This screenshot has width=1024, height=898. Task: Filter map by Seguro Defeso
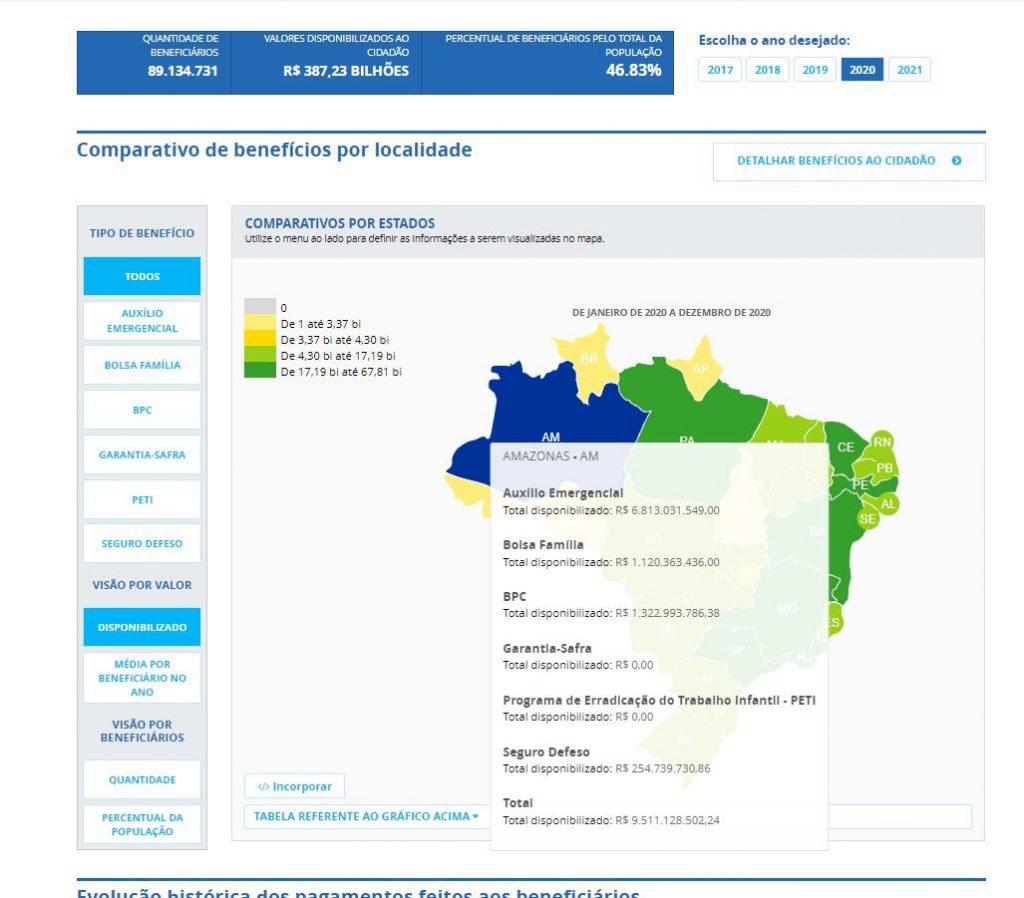tap(142, 544)
